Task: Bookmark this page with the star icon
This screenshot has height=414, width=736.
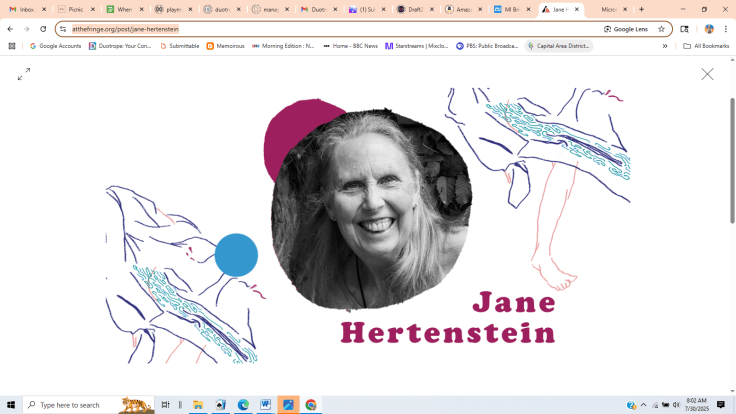Action: coord(661,29)
